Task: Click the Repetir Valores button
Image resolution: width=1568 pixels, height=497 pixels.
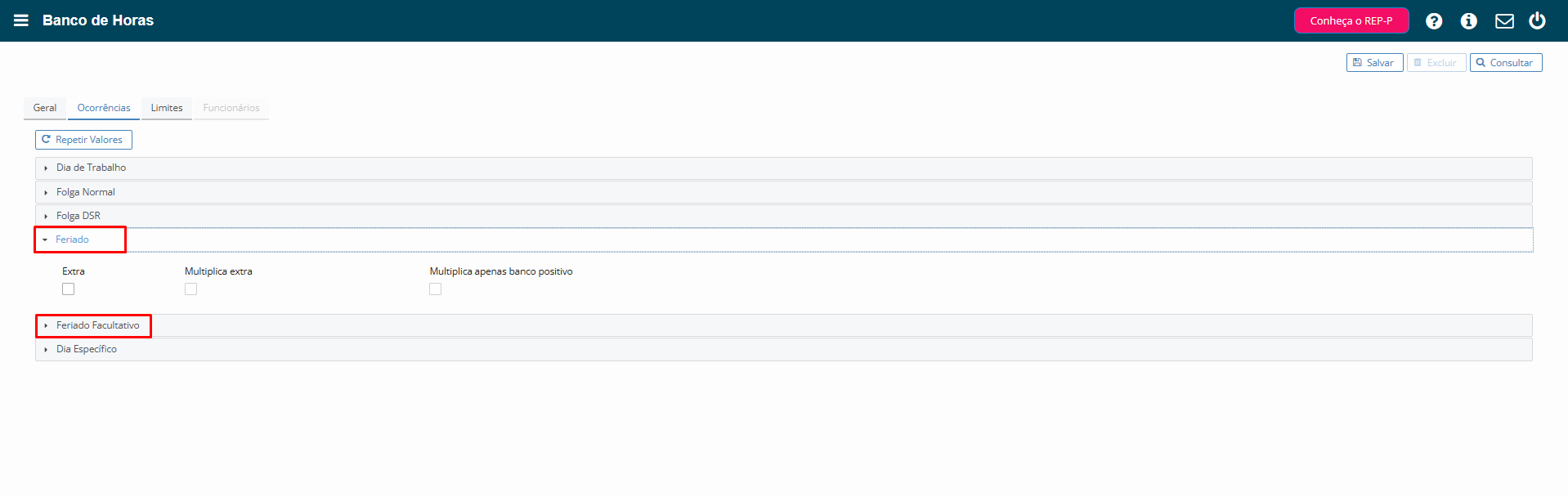Action: [83, 140]
